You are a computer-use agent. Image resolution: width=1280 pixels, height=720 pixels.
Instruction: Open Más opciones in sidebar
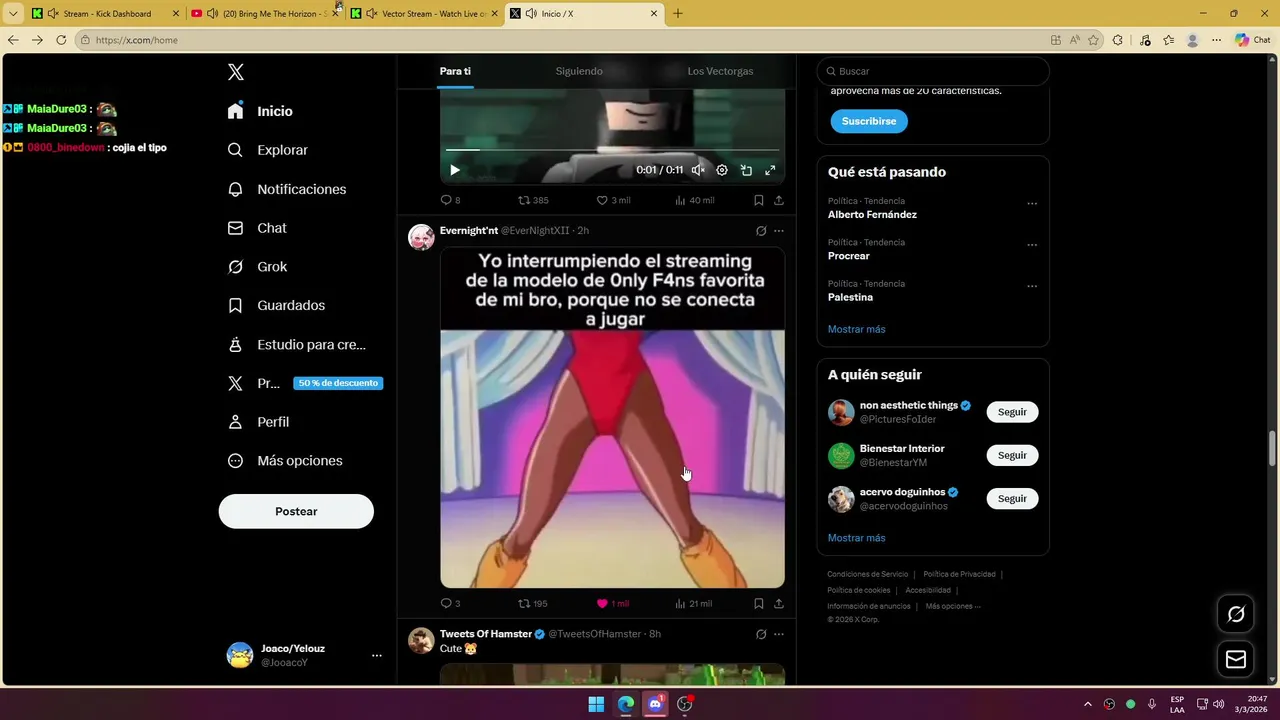pyautogui.click(x=285, y=461)
